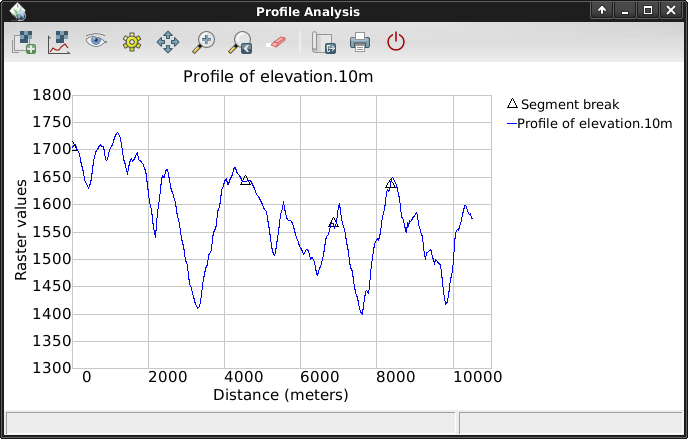Open plot settings with the gear icon
This screenshot has height=439, width=688.
point(132,42)
